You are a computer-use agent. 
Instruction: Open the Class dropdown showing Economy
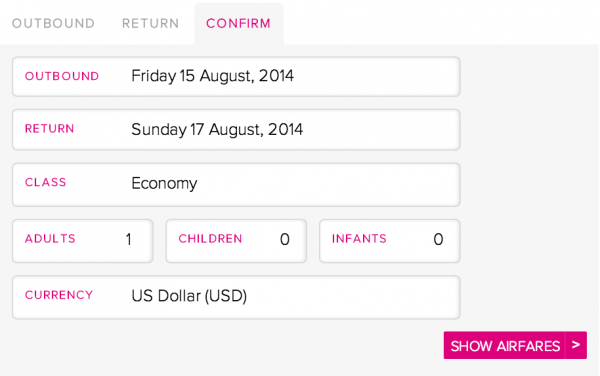[x=236, y=185]
